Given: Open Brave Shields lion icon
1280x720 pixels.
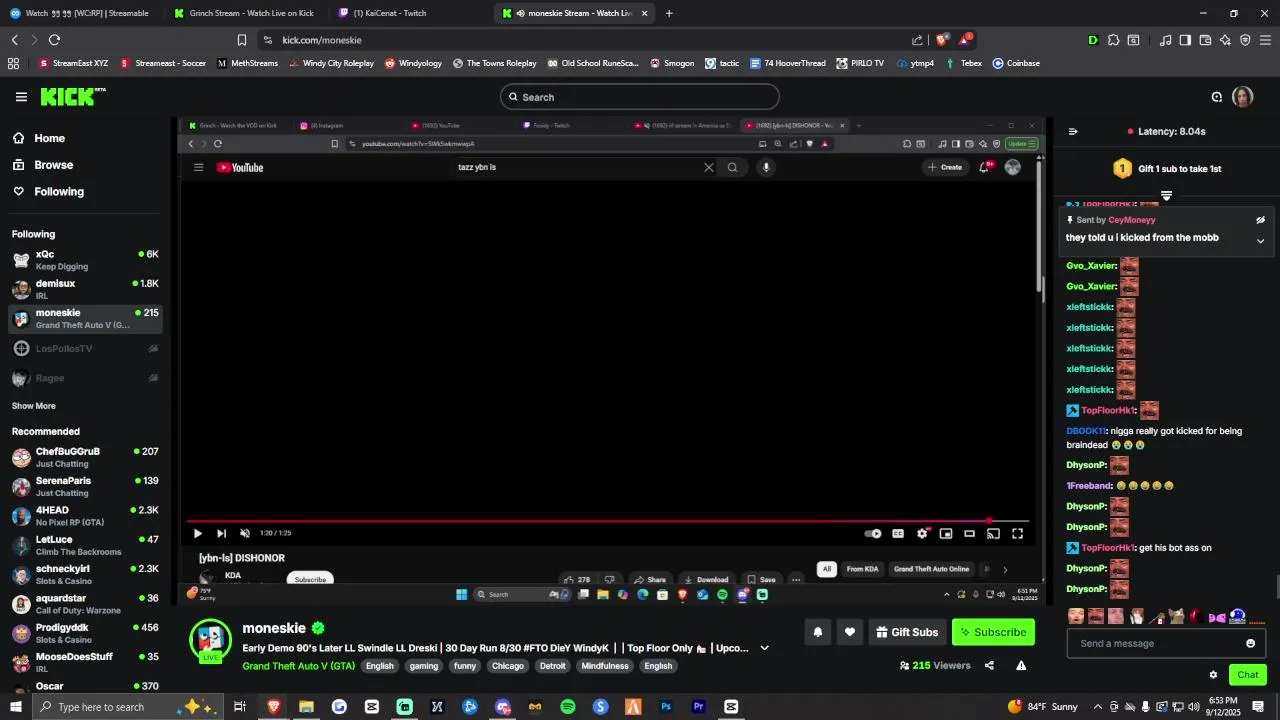Looking at the screenshot, I should pyautogui.click(x=941, y=40).
